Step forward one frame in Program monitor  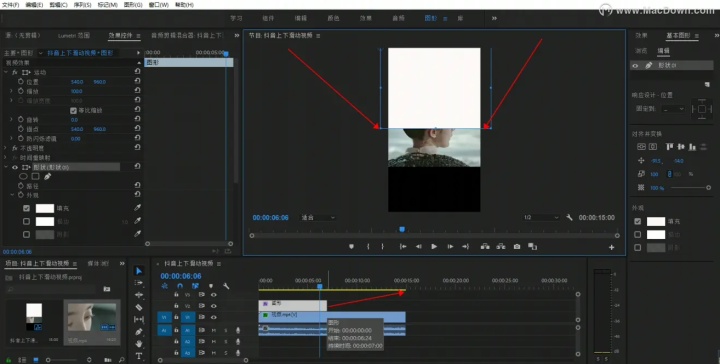450,246
